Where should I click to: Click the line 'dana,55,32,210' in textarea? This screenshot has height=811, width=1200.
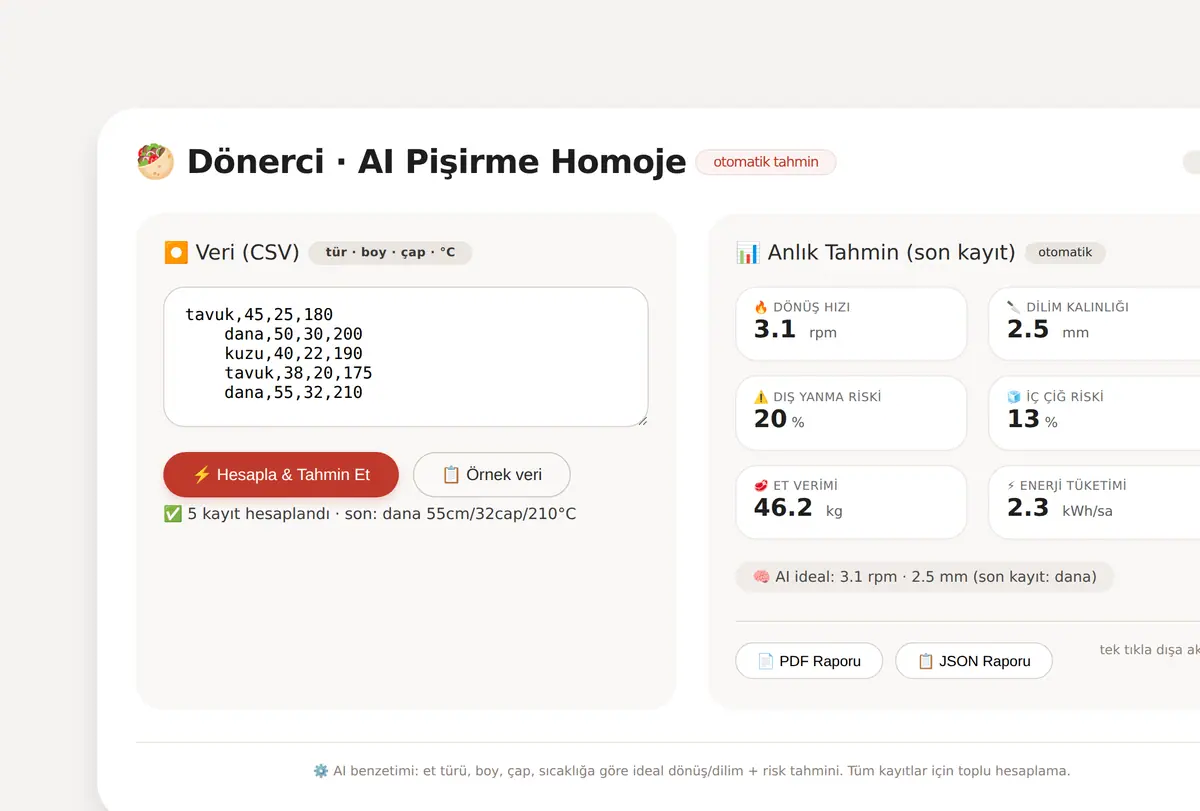click(293, 393)
